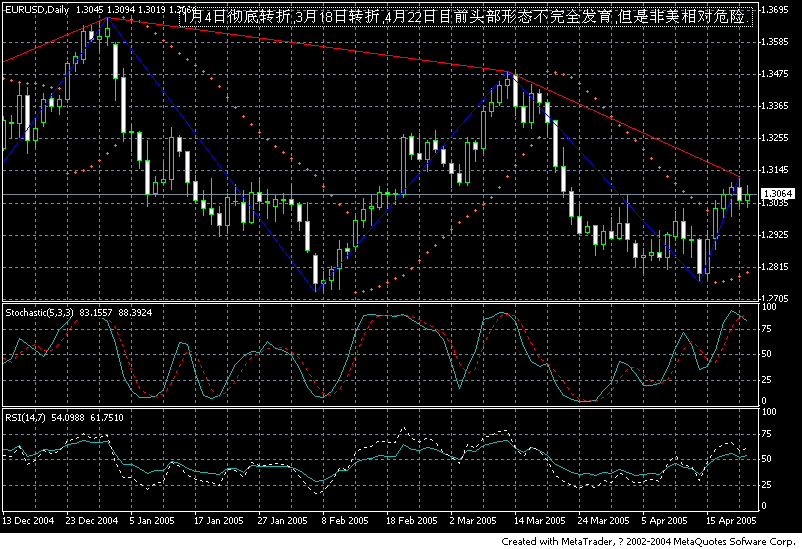
Task: Click the 15 Apr 2005 date label
Action: (x=730, y=520)
